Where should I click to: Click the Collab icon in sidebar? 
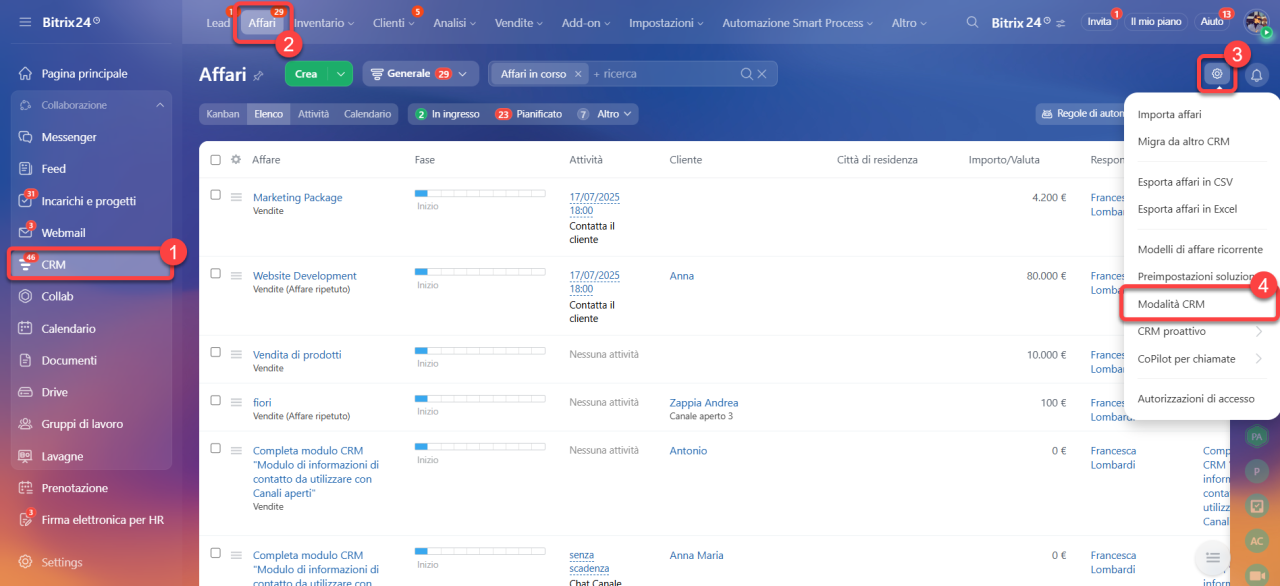25,297
